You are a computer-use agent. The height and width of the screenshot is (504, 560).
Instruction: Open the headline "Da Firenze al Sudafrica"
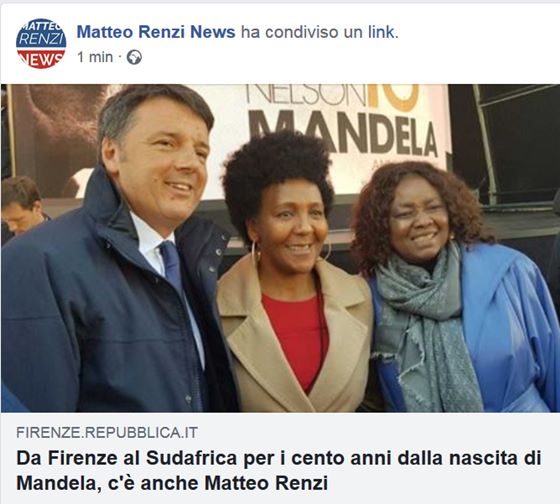point(279,470)
